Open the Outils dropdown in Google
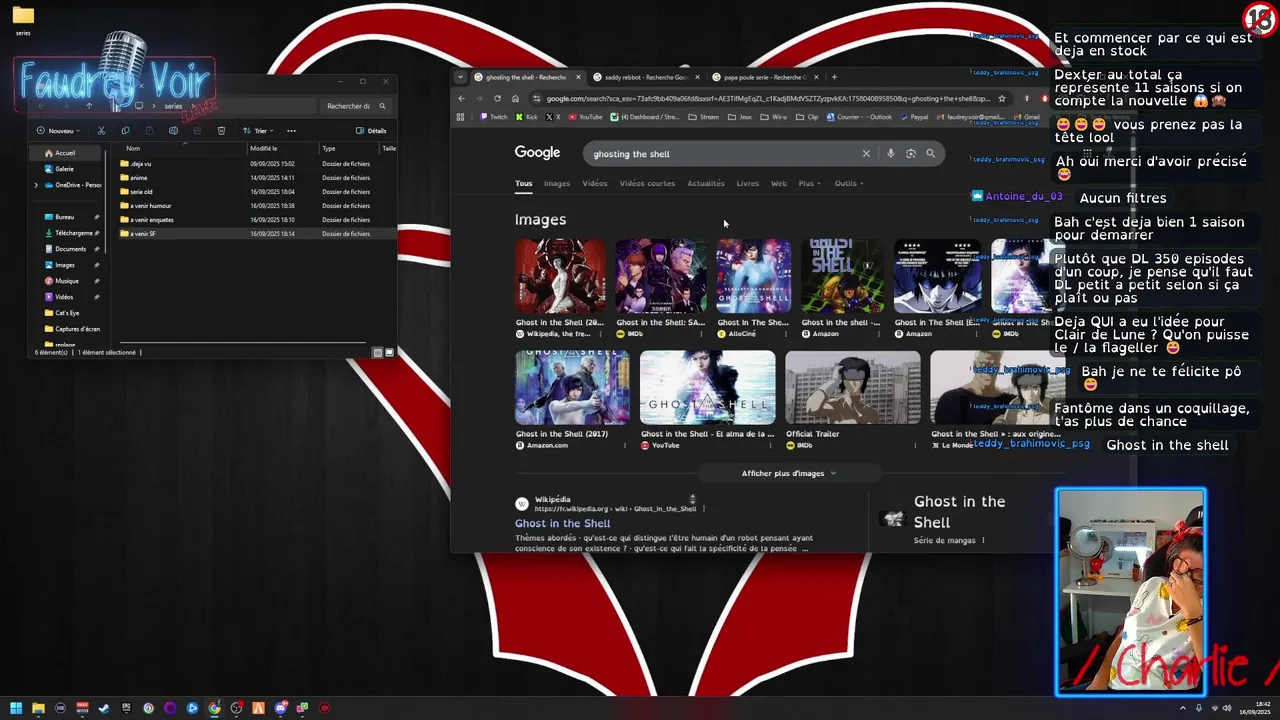The image size is (1280, 720). click(x=849, y=183)
